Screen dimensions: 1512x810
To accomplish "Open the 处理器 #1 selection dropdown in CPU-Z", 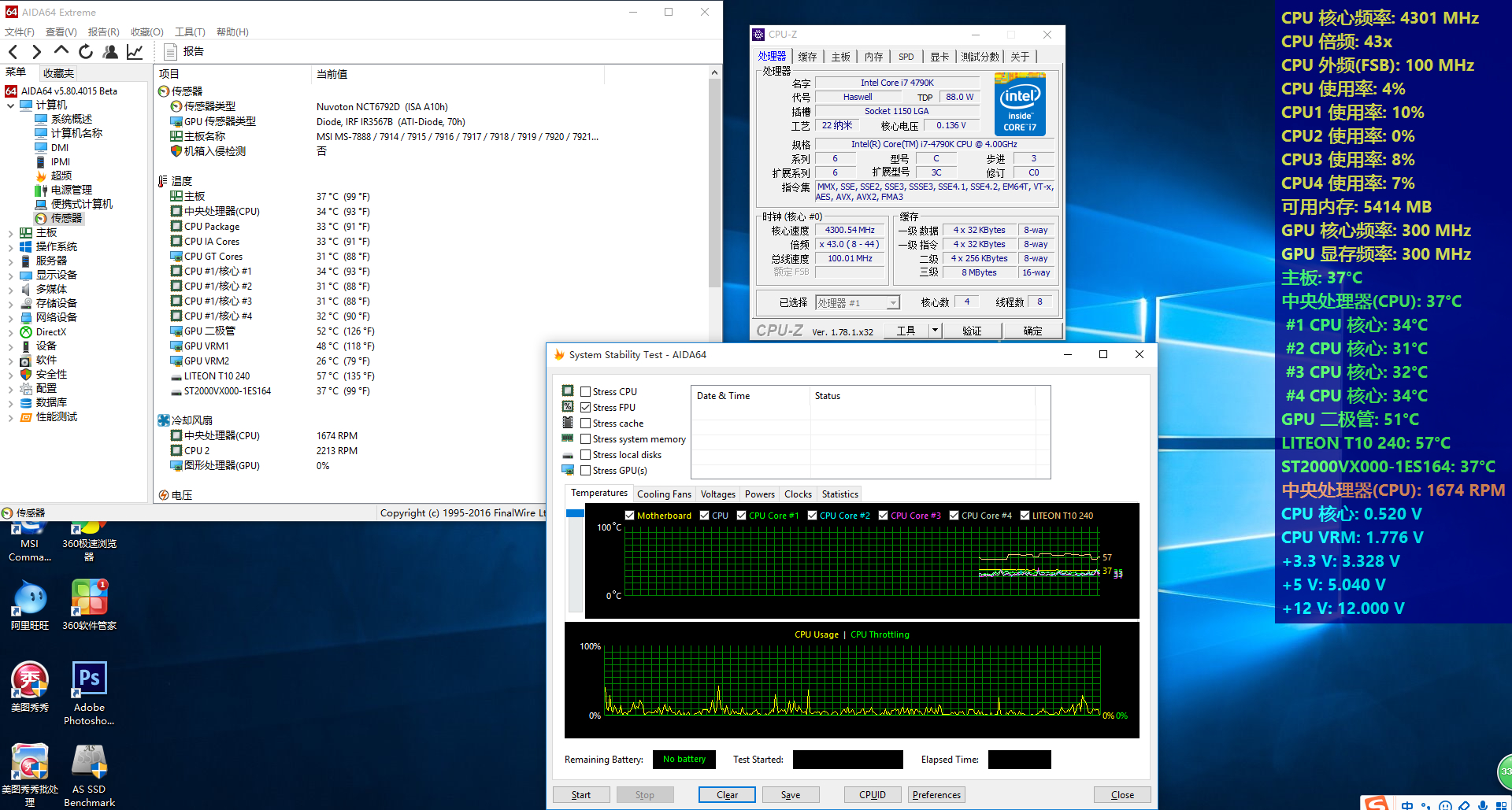I will 893,303.
